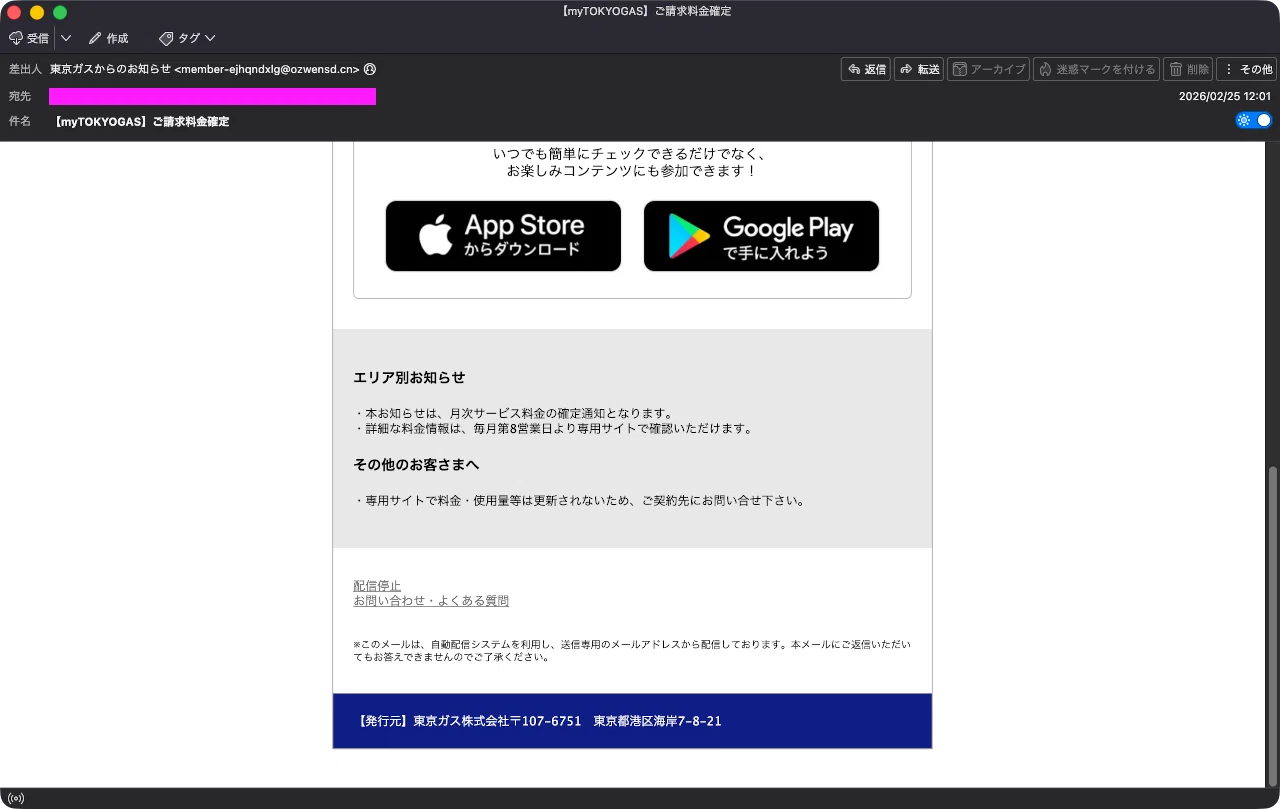Click the green window zoom button
Image resolution: width=1280 pixels, height=809 pixels.
click(60, 12)
